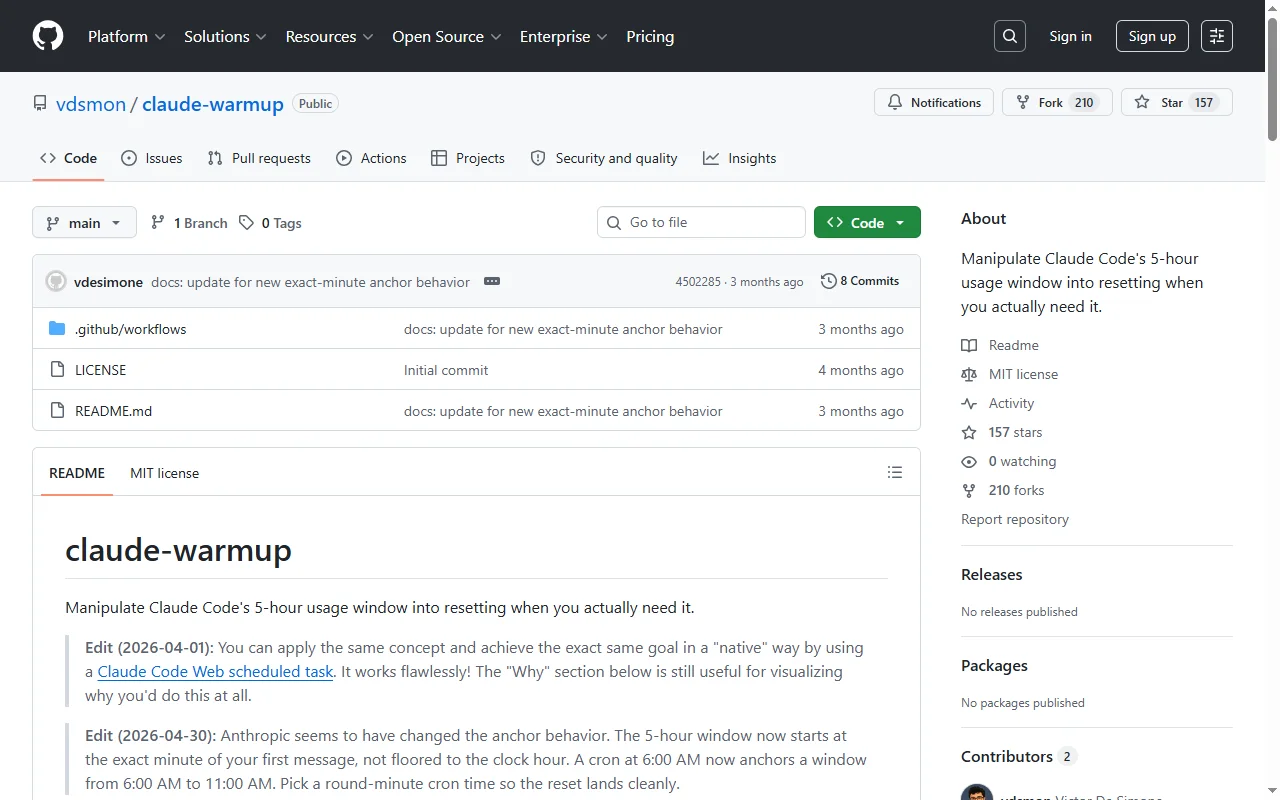Image resolution: width=1280 pixels, height=800 pixels.
Task: Open the Packages section heading
Action: pyautogui.click(x=994, y=665)
